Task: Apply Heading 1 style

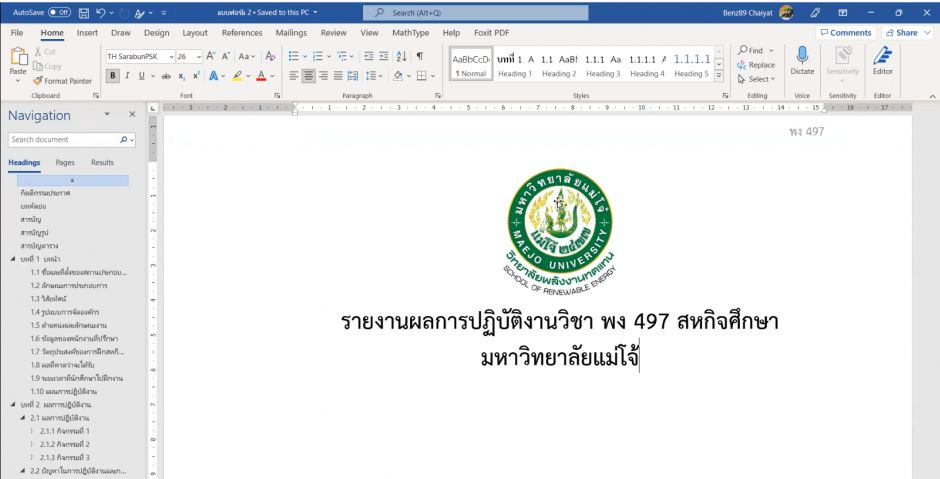Action: (516, 65)
